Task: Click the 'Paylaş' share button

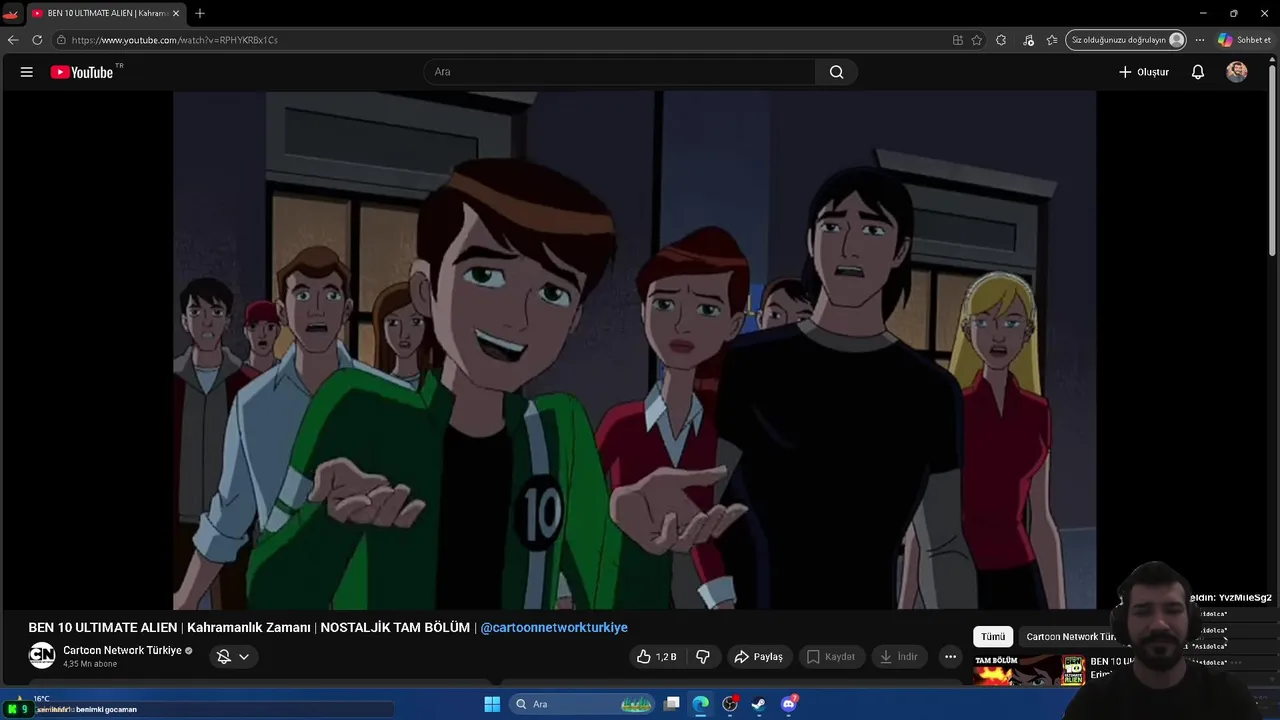Action: 759,657
